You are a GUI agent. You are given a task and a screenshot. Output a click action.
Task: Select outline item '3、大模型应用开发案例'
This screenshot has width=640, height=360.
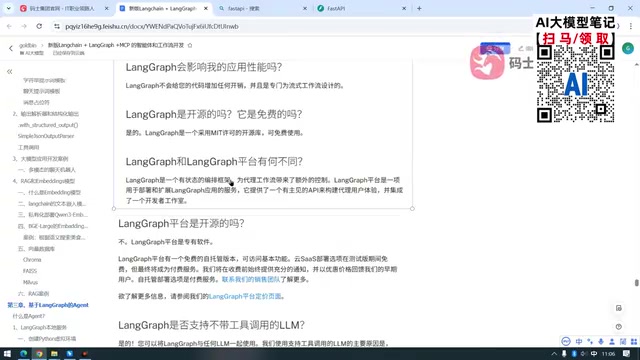[40, 158]
